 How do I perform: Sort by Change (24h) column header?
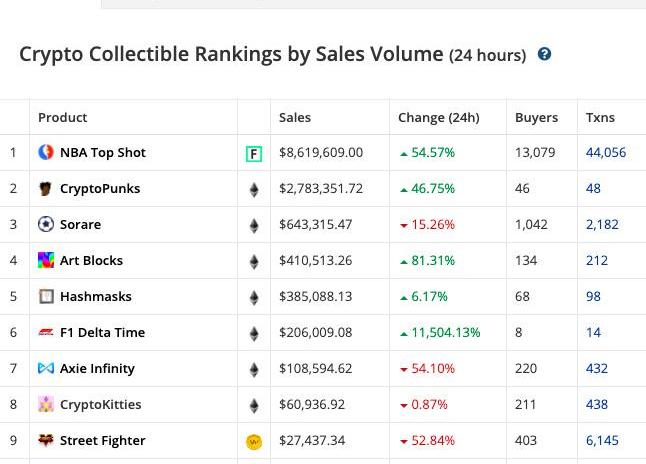click(438, 118)
